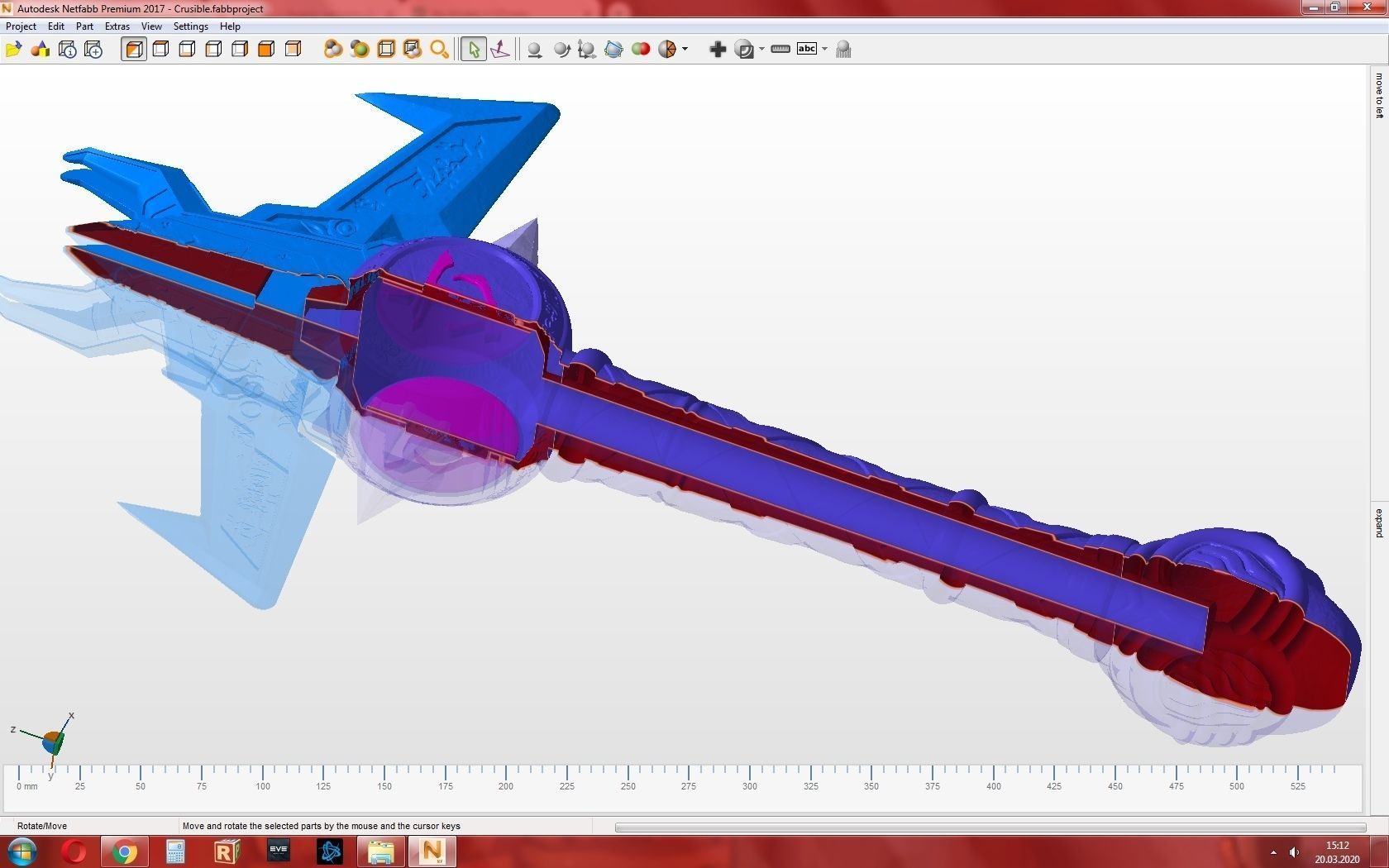Select the left view cube
1389x868 pixels.
[x=213, y=50]
